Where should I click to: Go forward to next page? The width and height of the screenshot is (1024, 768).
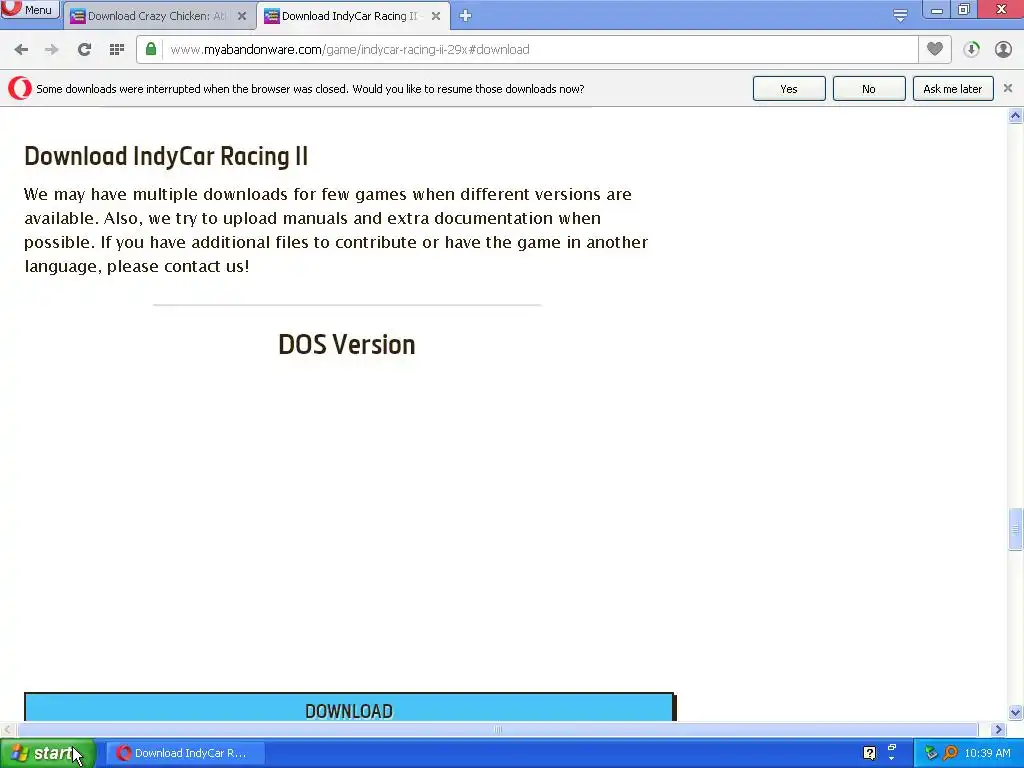[x=52, y=50]
